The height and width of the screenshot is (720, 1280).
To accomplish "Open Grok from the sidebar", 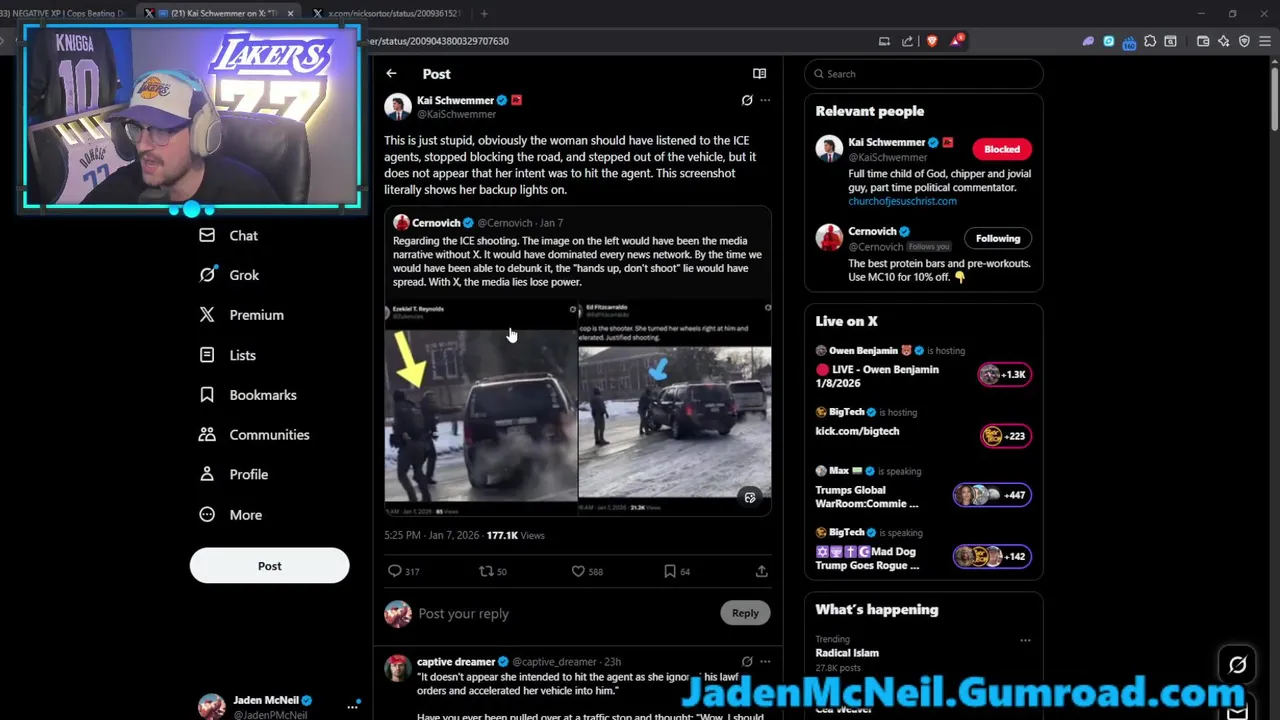I will pyautogui.click(x=229, y=275).
